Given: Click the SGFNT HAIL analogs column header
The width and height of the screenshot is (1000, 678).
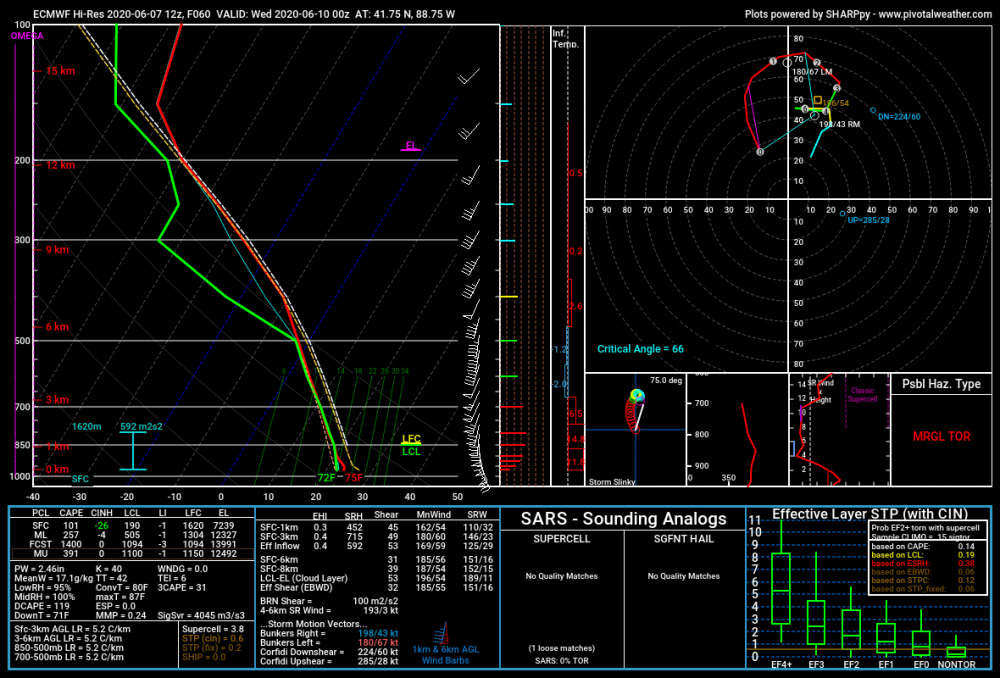Looking at the screenshot, I should [x=684, y=539].
